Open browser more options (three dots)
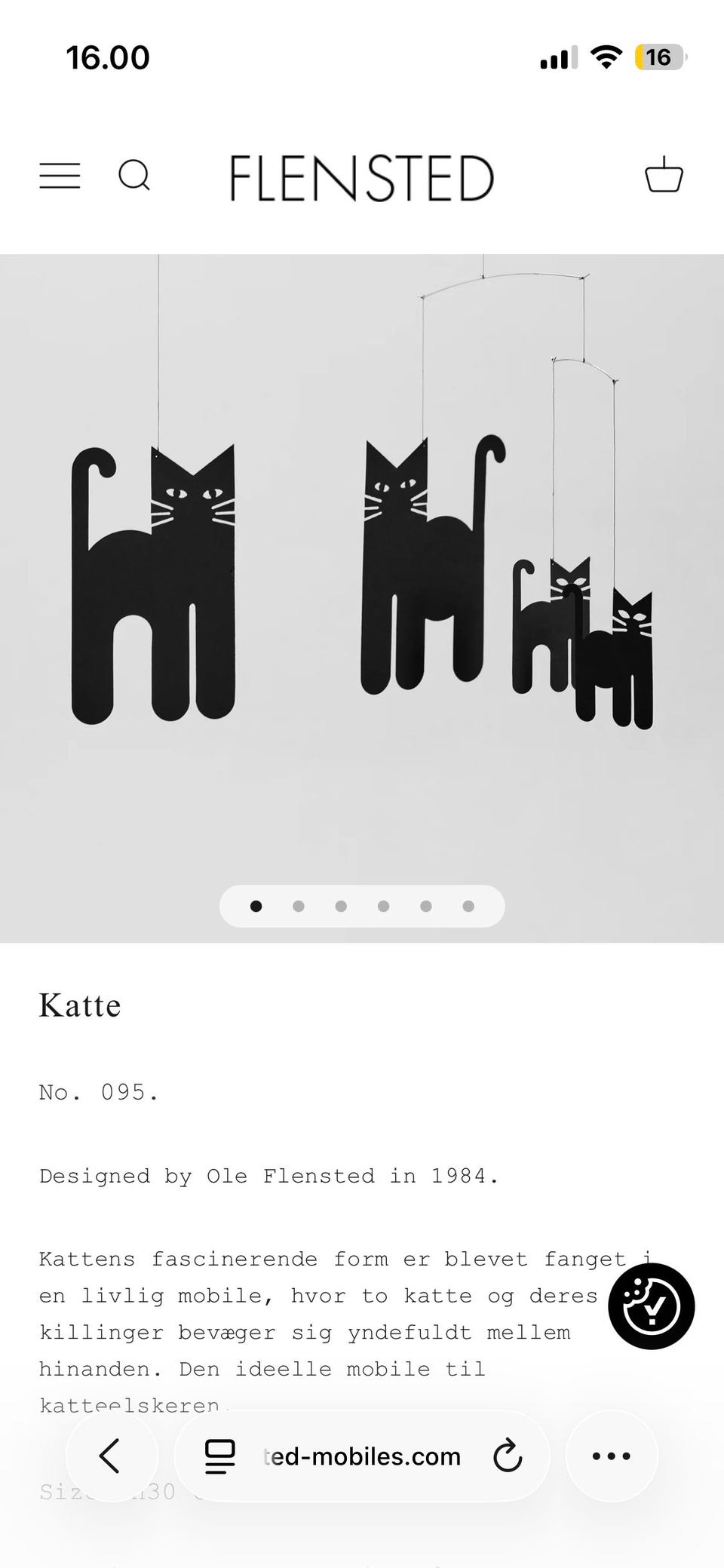Viewport: 724px width, 1568px height. point(612,1456)
